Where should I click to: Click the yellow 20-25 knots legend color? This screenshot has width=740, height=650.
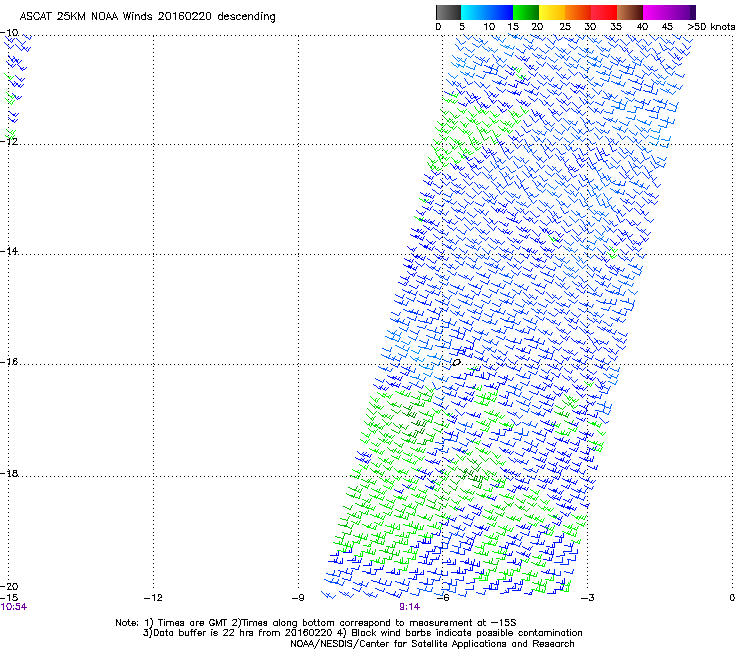tap(552, 12)
